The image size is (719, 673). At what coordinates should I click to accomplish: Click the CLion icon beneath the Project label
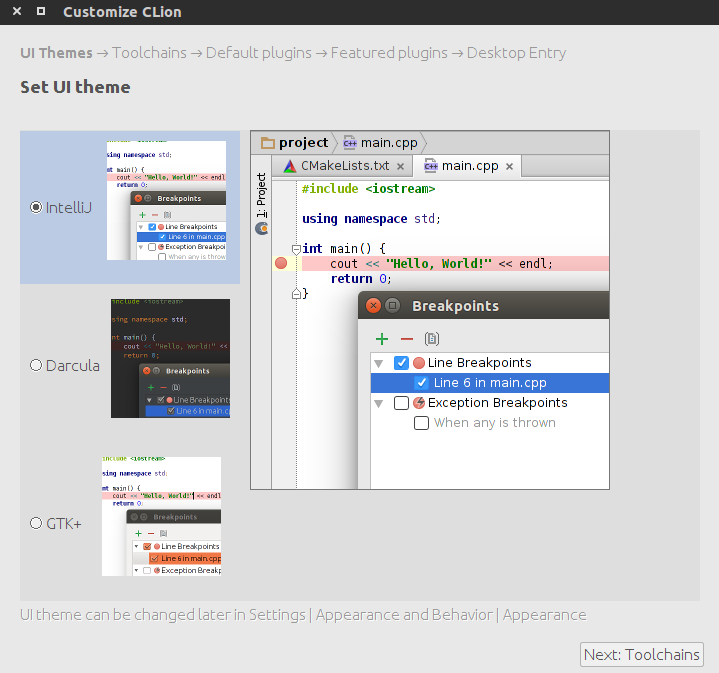(x=261, y=228)
